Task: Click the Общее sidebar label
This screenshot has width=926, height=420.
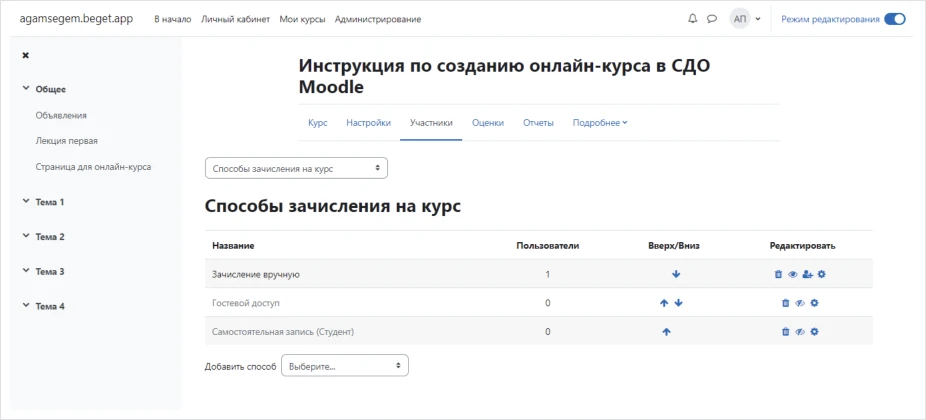Action: pos(51,89)
